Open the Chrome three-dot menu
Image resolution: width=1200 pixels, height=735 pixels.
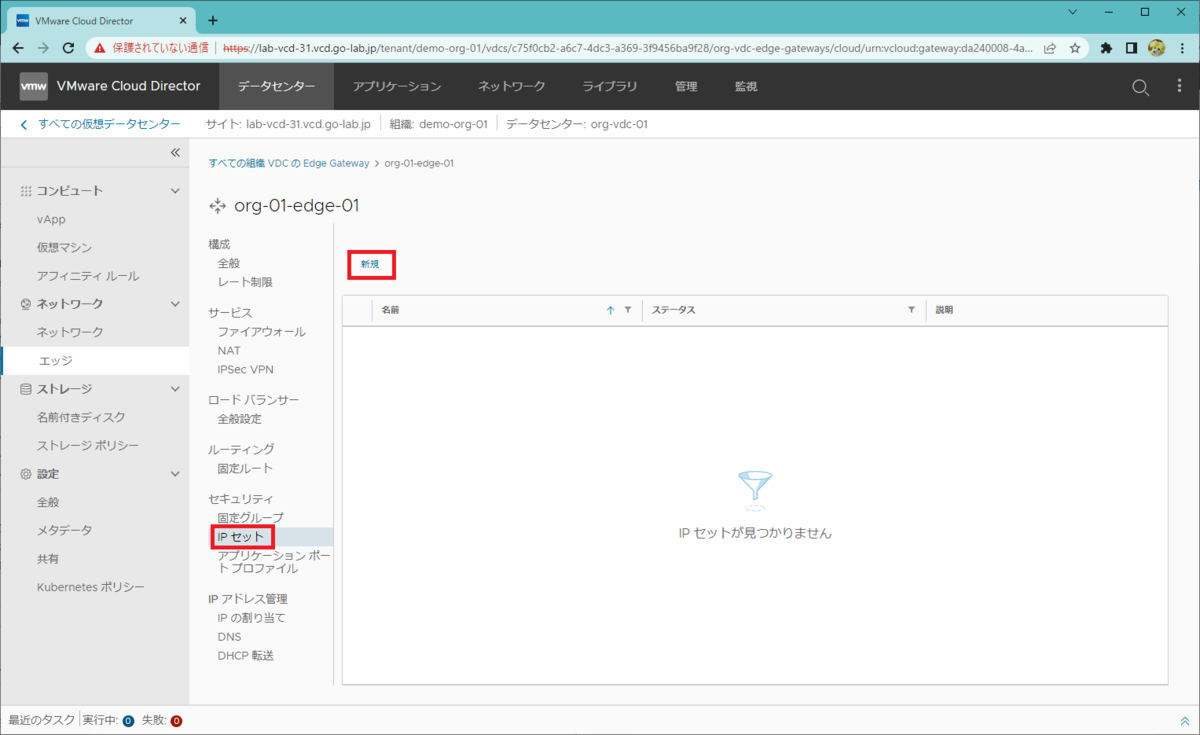tap(1182, 47)
